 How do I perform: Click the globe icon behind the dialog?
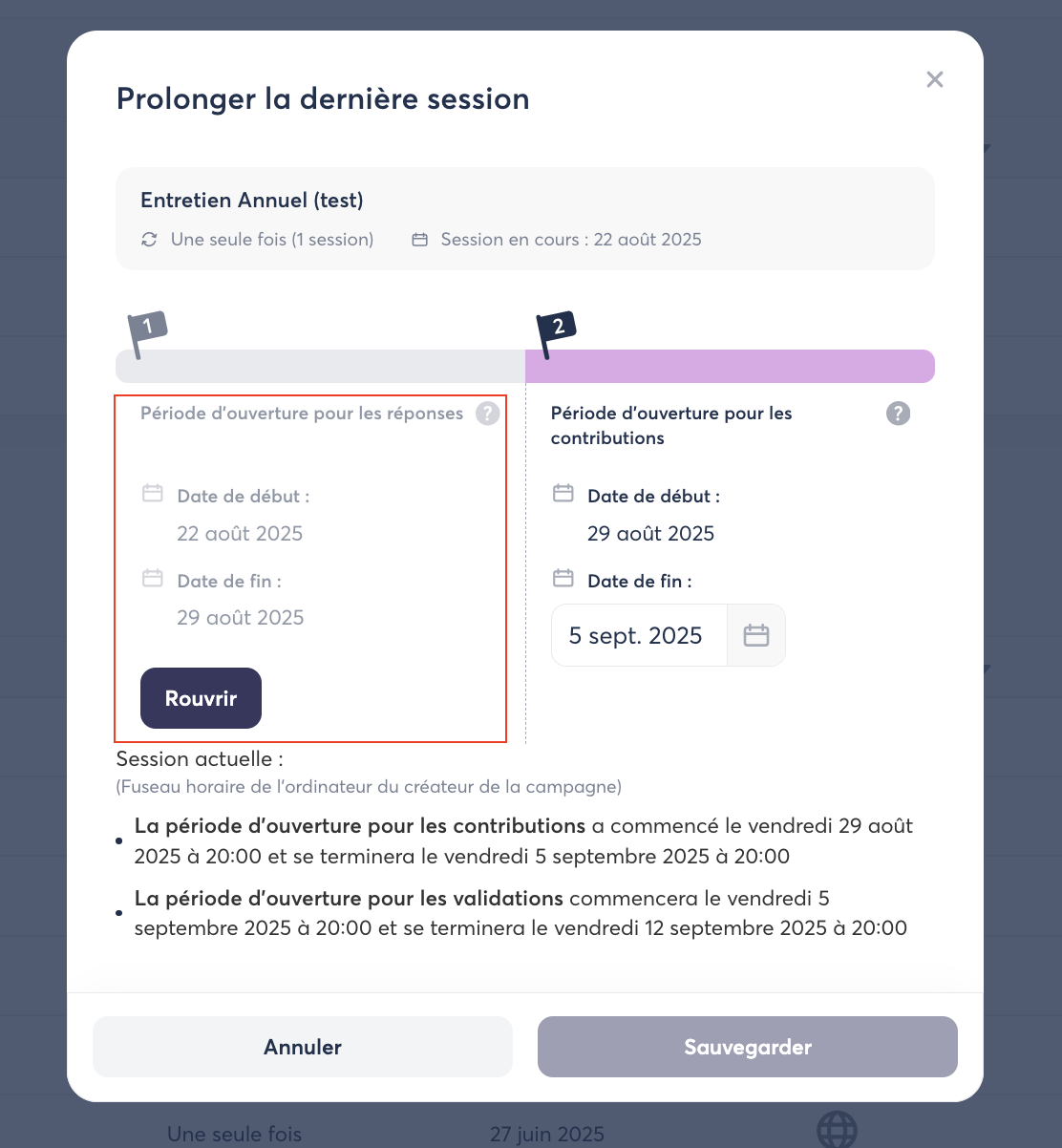pos(837,1131)
